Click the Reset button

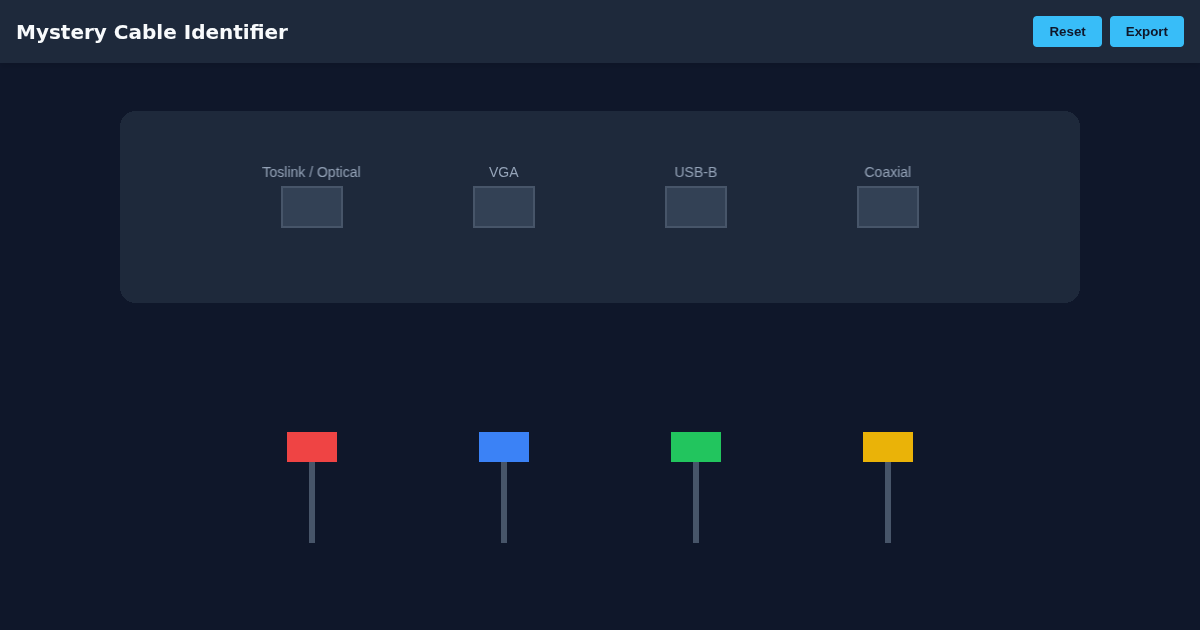pyautogui.click(x=1067, y=31)
